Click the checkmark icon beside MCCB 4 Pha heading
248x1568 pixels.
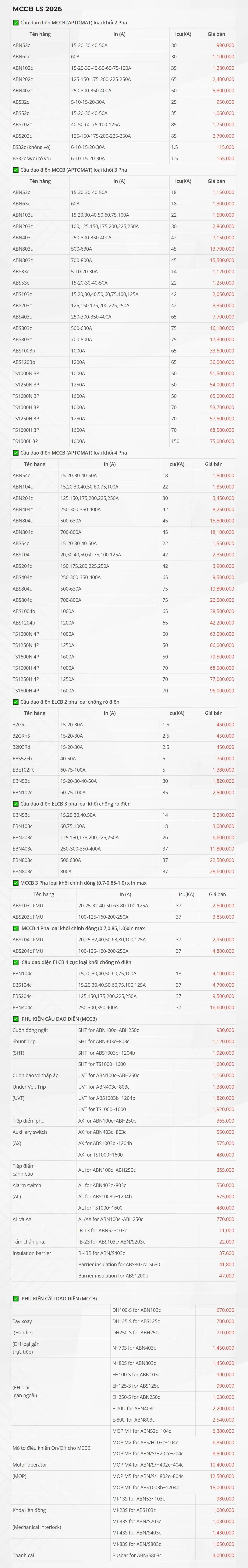16,453
